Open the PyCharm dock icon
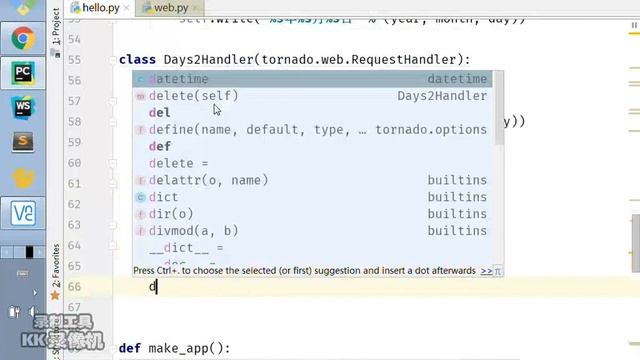This screenshot has width=640, height=360. point(23,73)
